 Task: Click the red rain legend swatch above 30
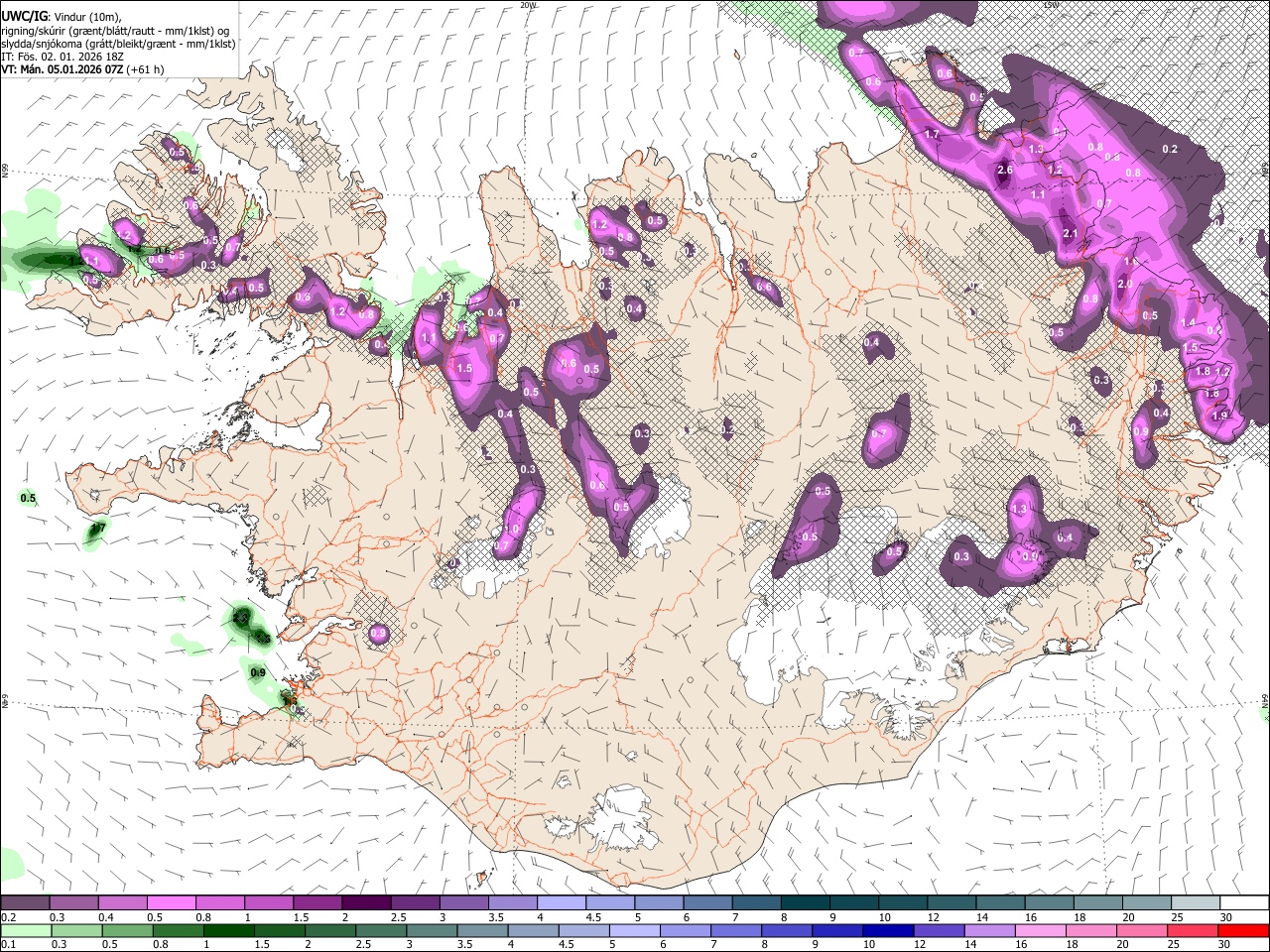coord(1243,930)
